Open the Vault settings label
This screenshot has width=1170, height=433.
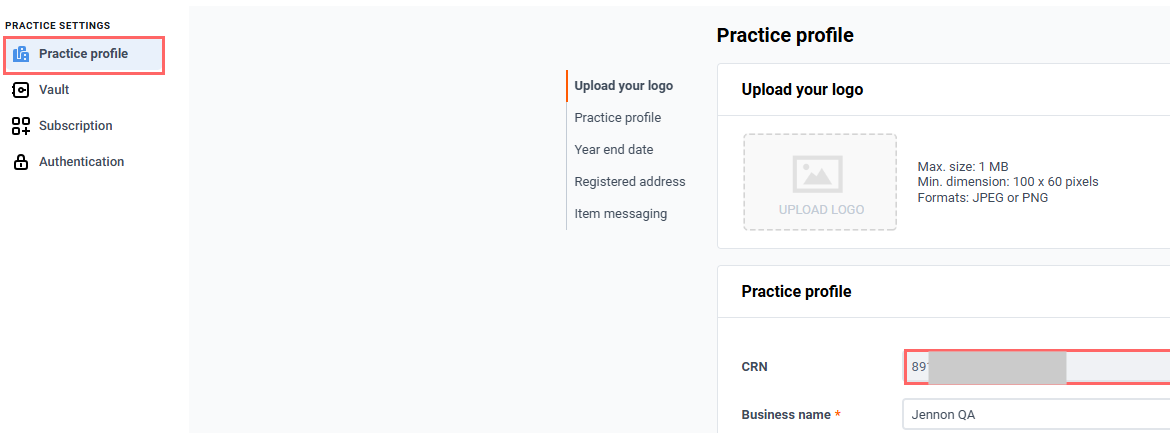[54, 90]
